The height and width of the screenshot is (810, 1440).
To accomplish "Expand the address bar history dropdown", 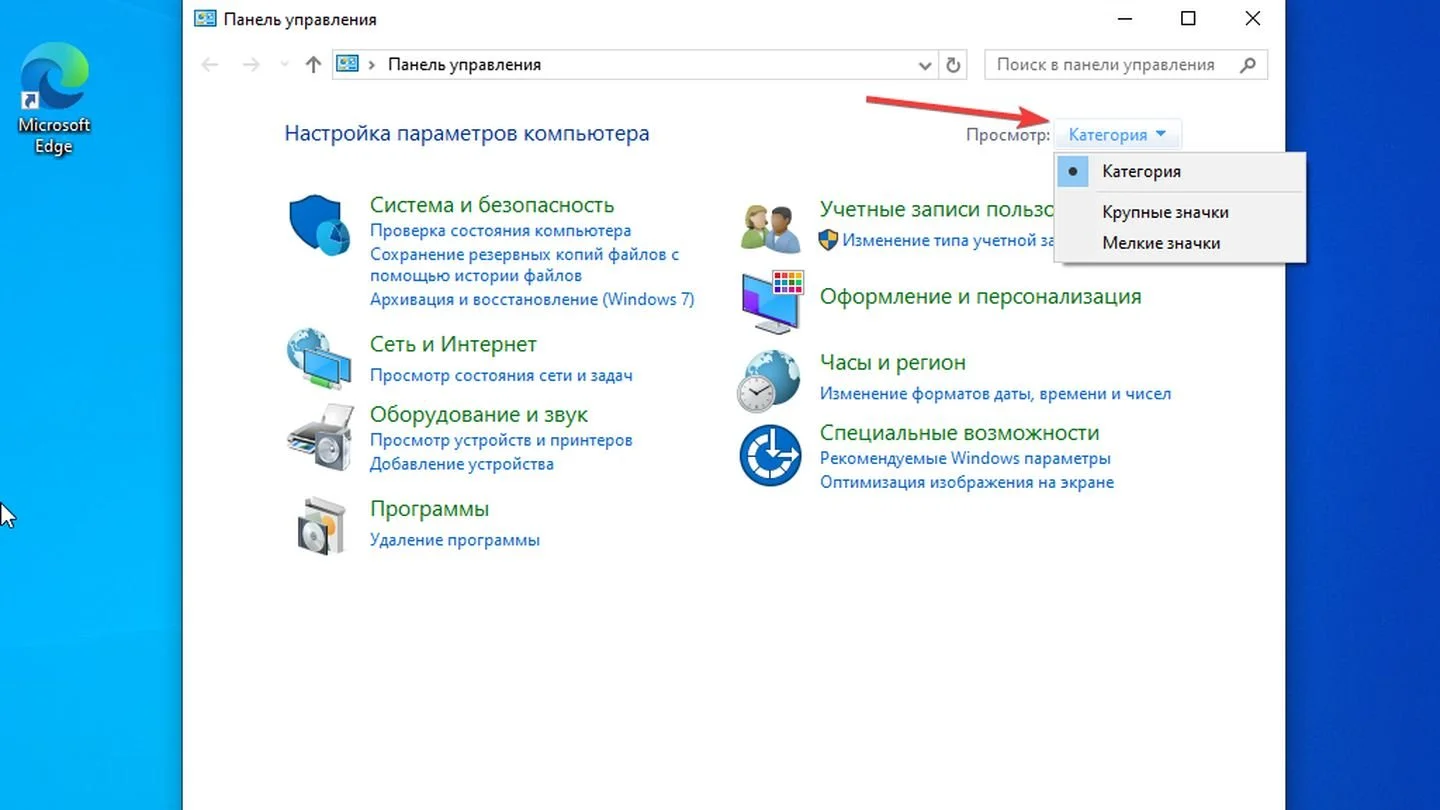I will [x=925, y=65].
